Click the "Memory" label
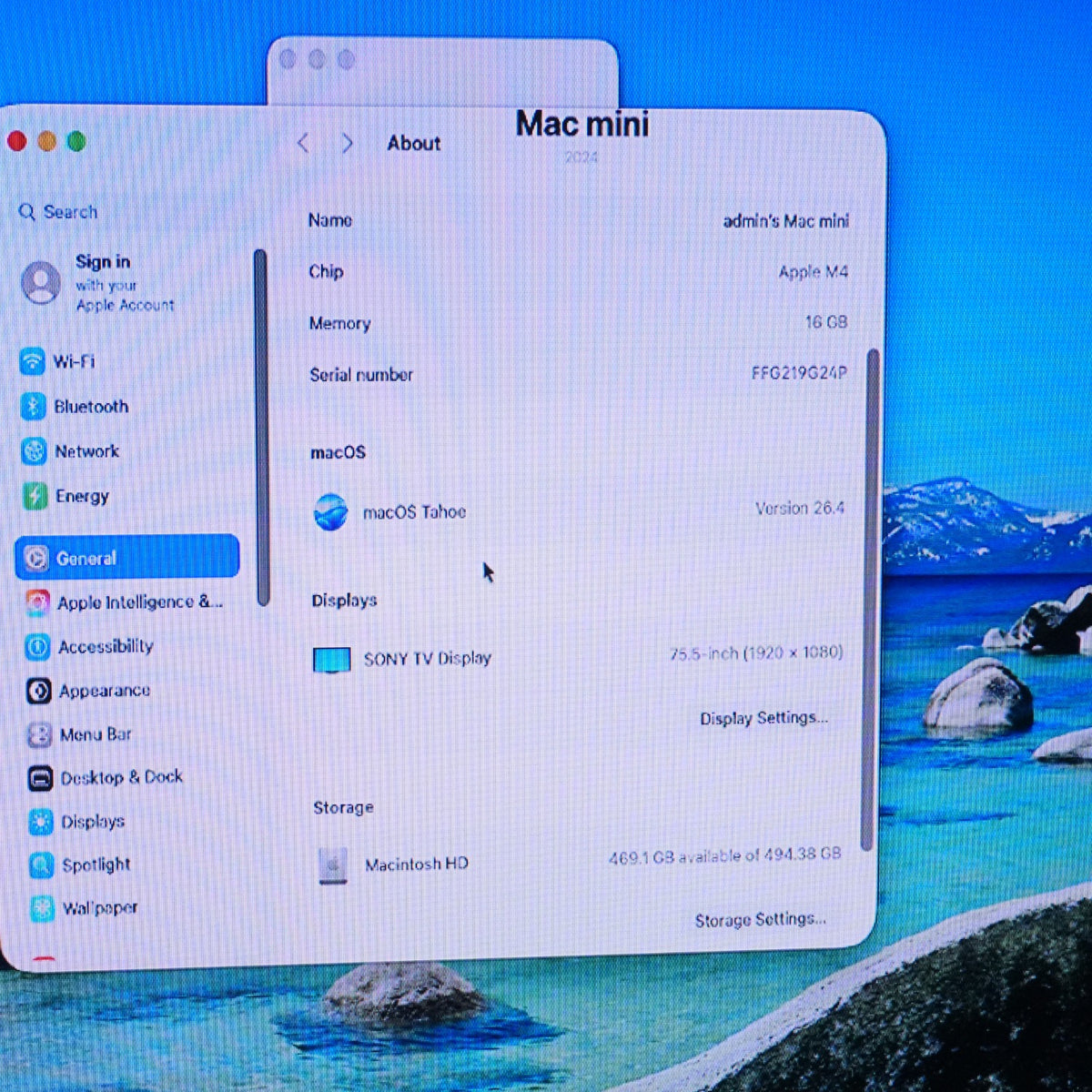This screenshot has width=1092, height=1092. [x=339, y=323]
